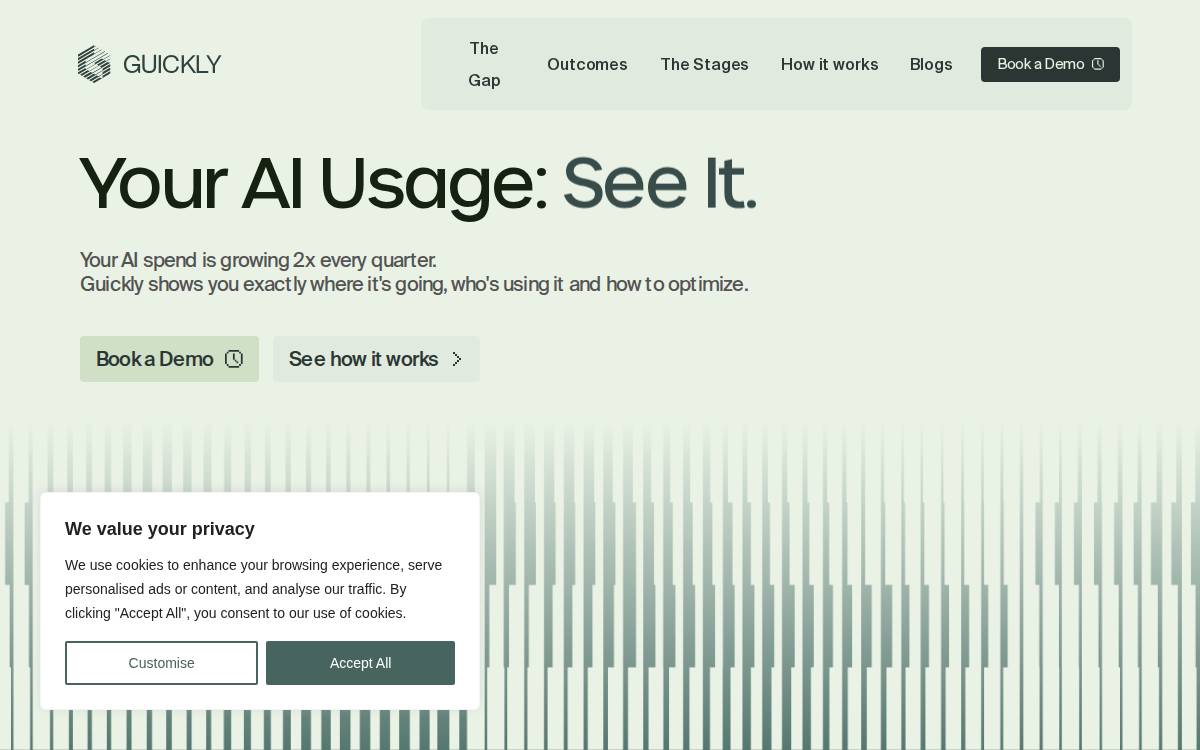Click See how it works button

pyautogui.click(x=376, y=359)
